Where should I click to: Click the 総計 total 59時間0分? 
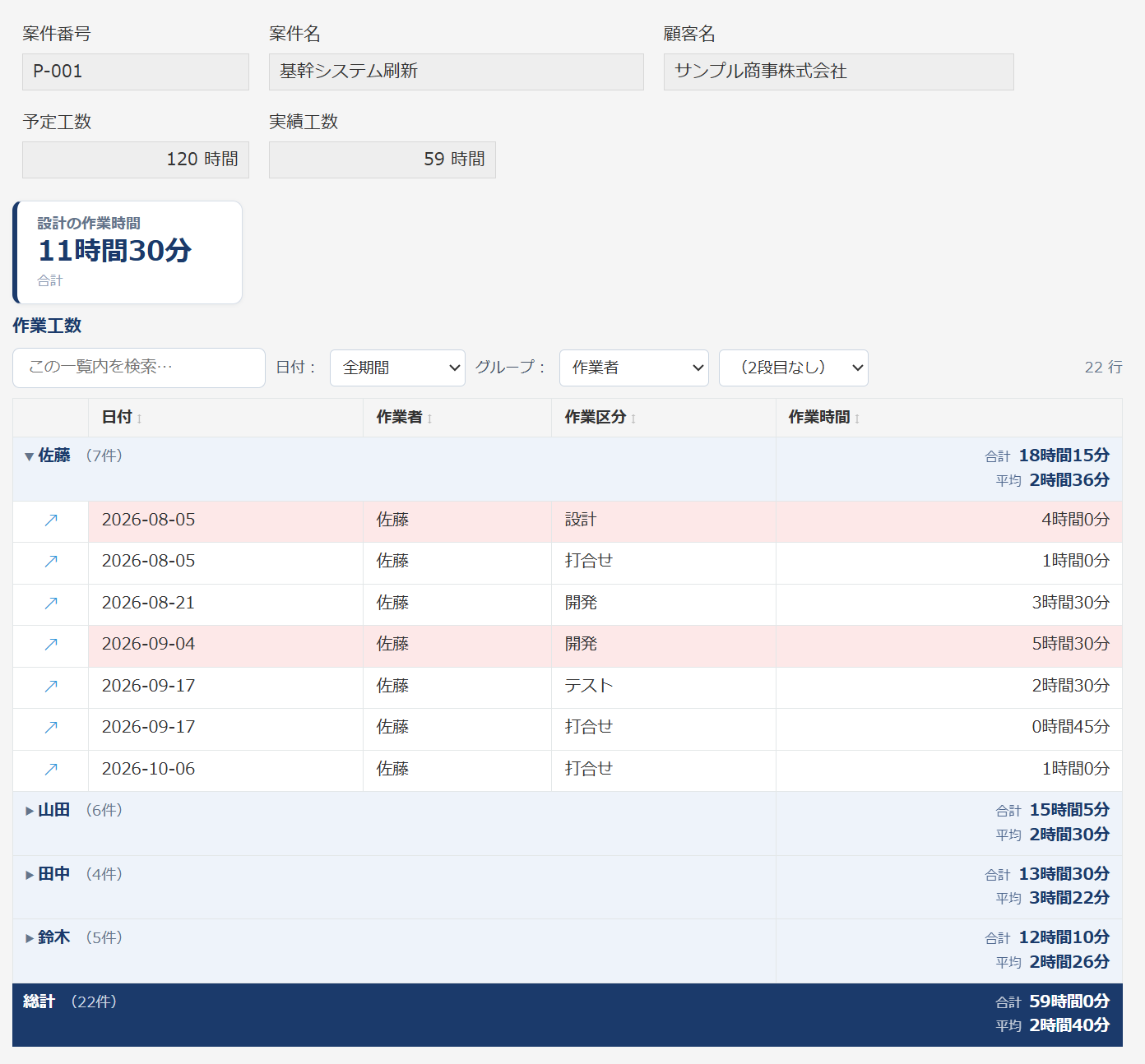pos(1069,1002)
